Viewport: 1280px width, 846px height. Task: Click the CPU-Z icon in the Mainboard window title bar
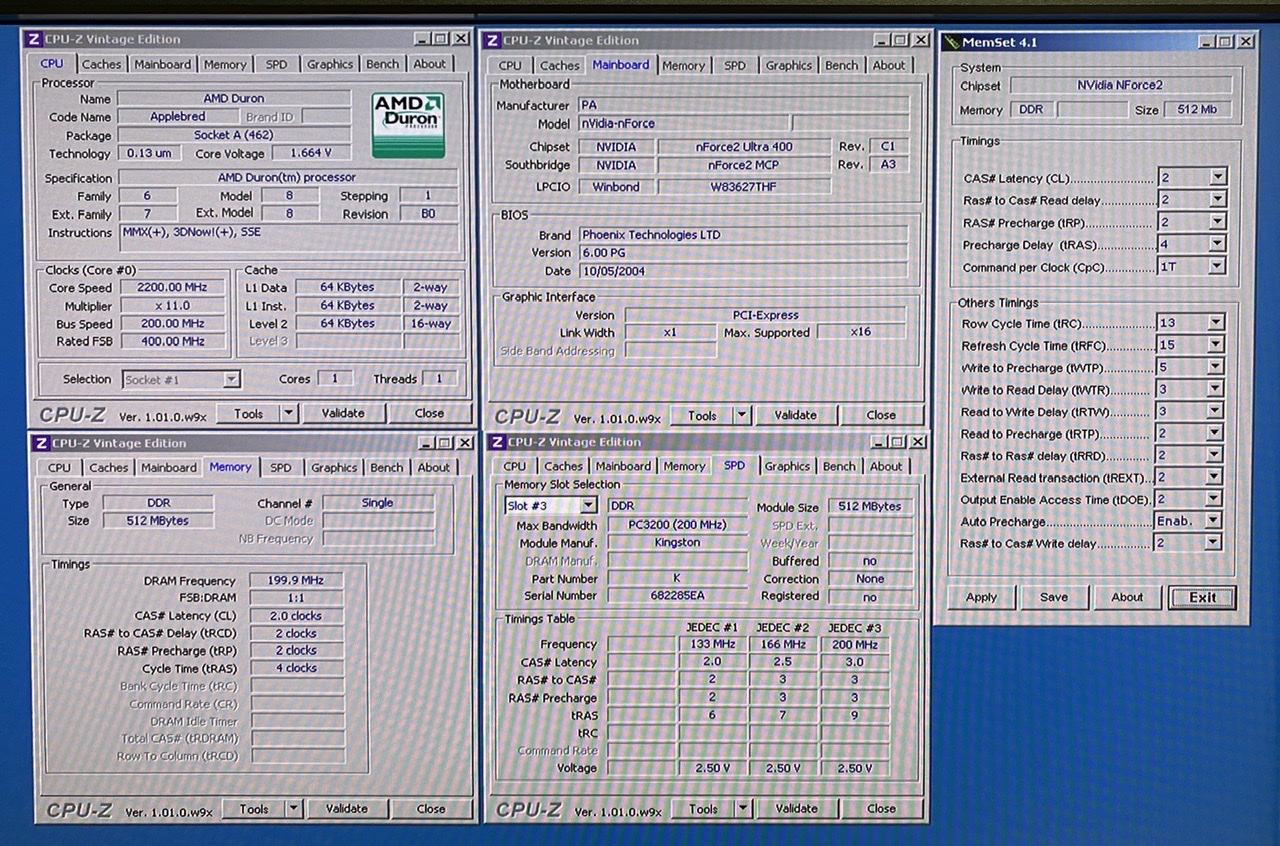(x=491, y=40)
